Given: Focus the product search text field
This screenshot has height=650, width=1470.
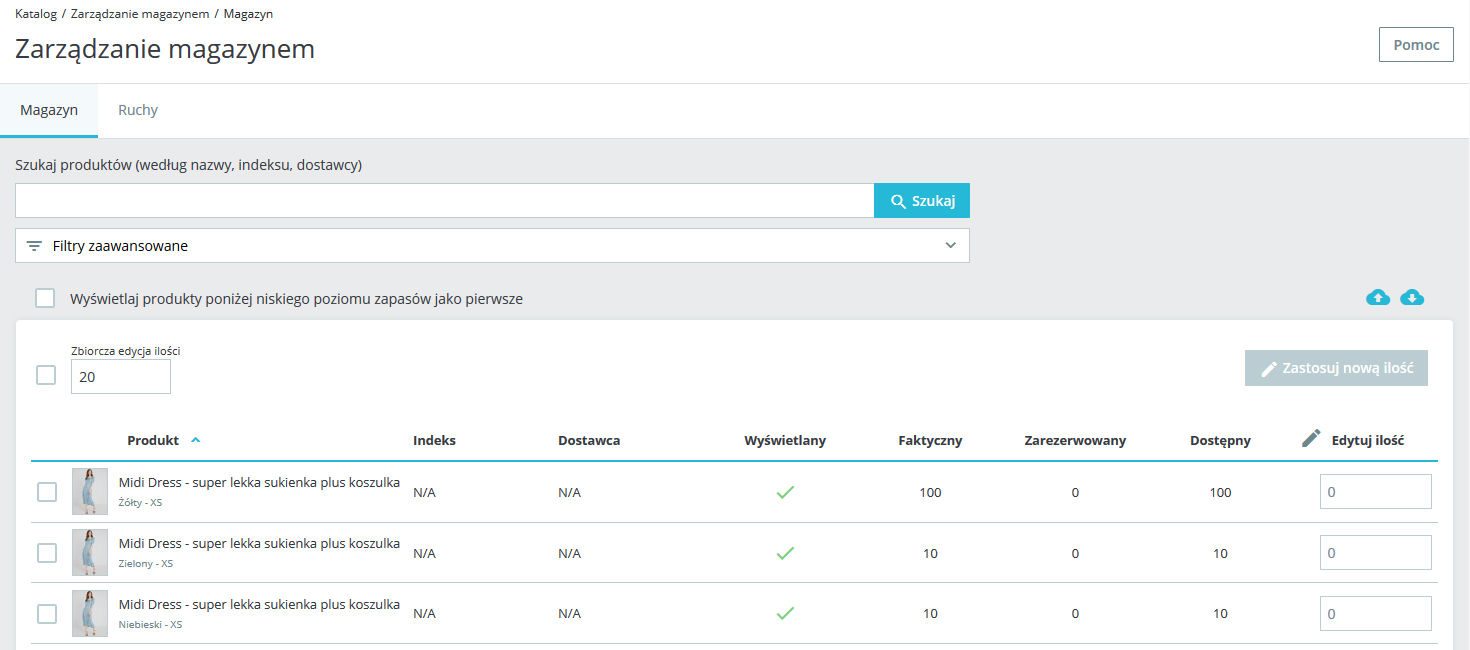Looking at the screenshot, I should 444,201.
